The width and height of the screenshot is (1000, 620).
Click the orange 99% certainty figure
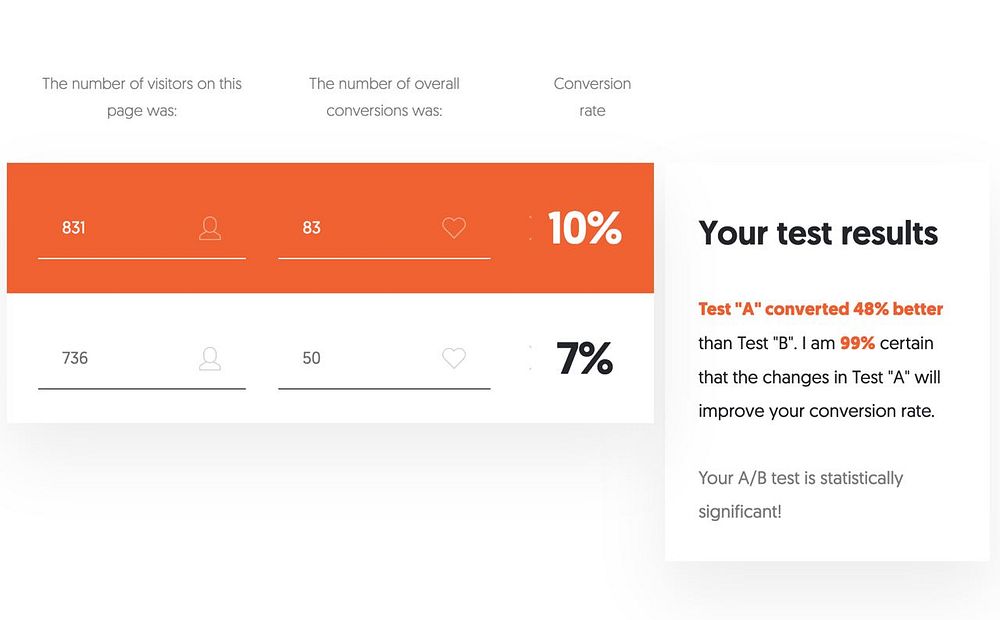[857, 343]
